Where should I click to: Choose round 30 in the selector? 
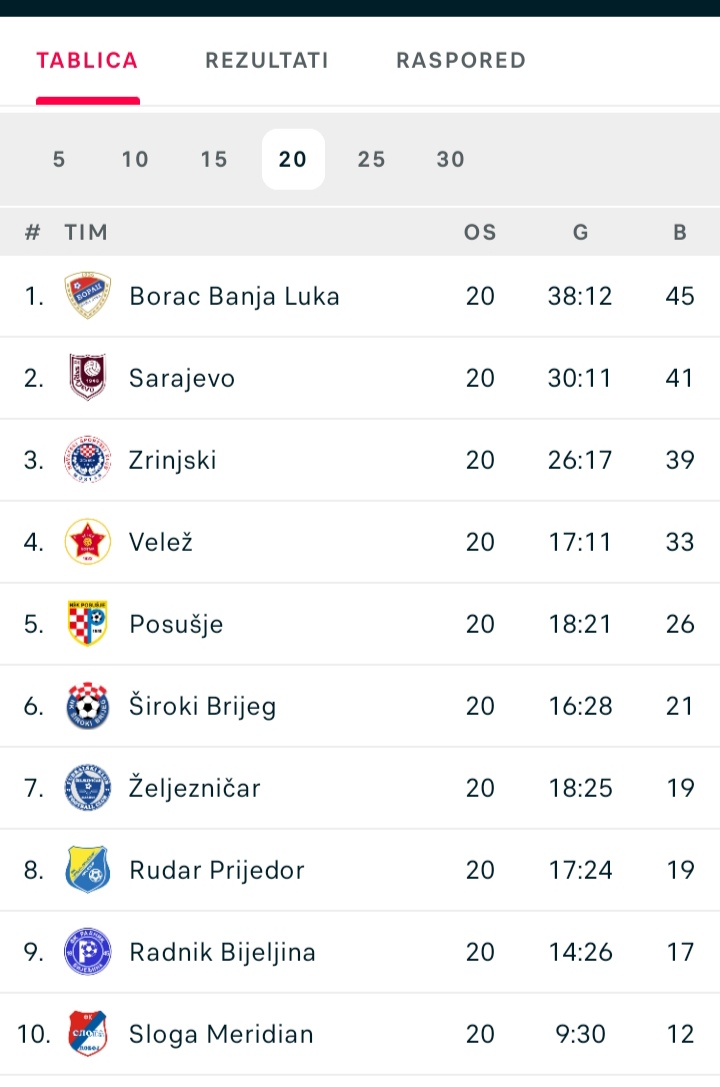click(450, 159)
